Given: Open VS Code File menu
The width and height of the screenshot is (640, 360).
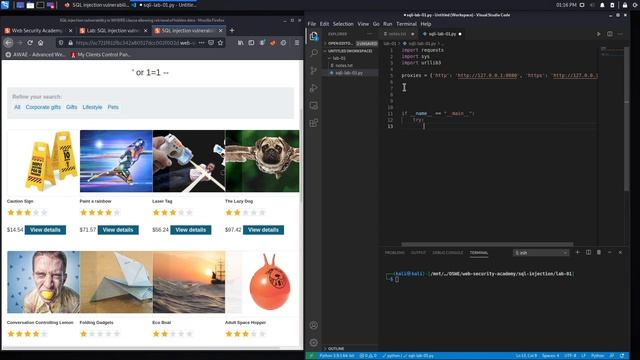Looking at the screenshot, I should pyautogui.click(x=312, y=24).
